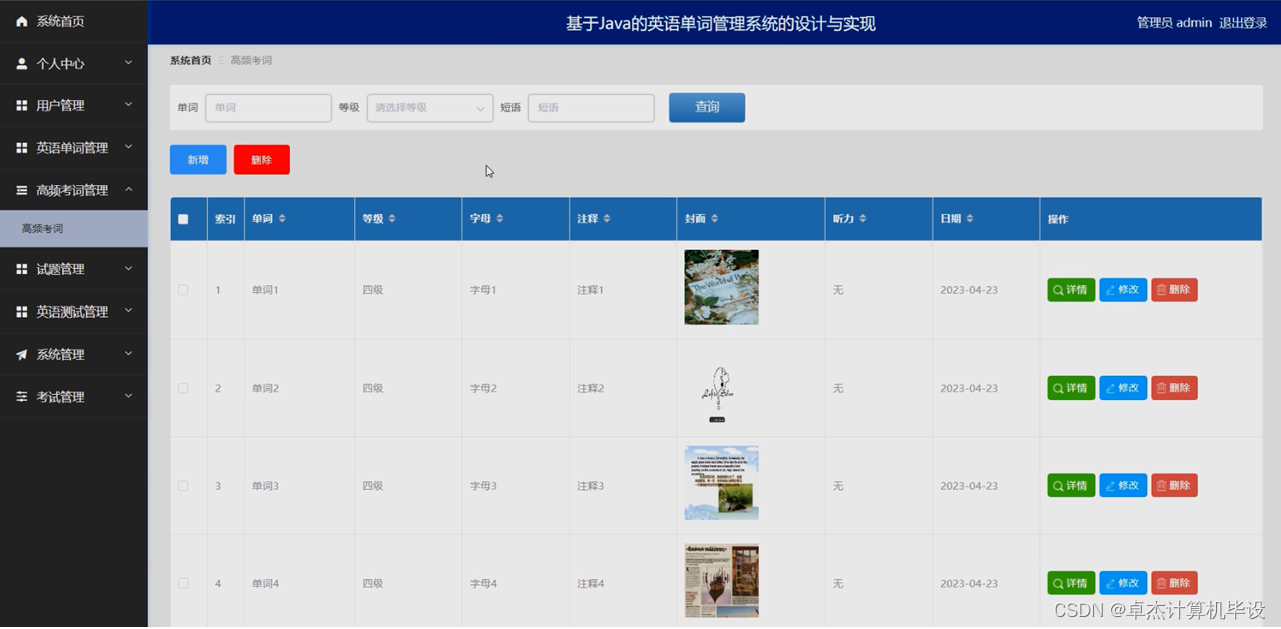Click 退出登录 in the header
1281x629 pixels.
[x=1243, y=23]
